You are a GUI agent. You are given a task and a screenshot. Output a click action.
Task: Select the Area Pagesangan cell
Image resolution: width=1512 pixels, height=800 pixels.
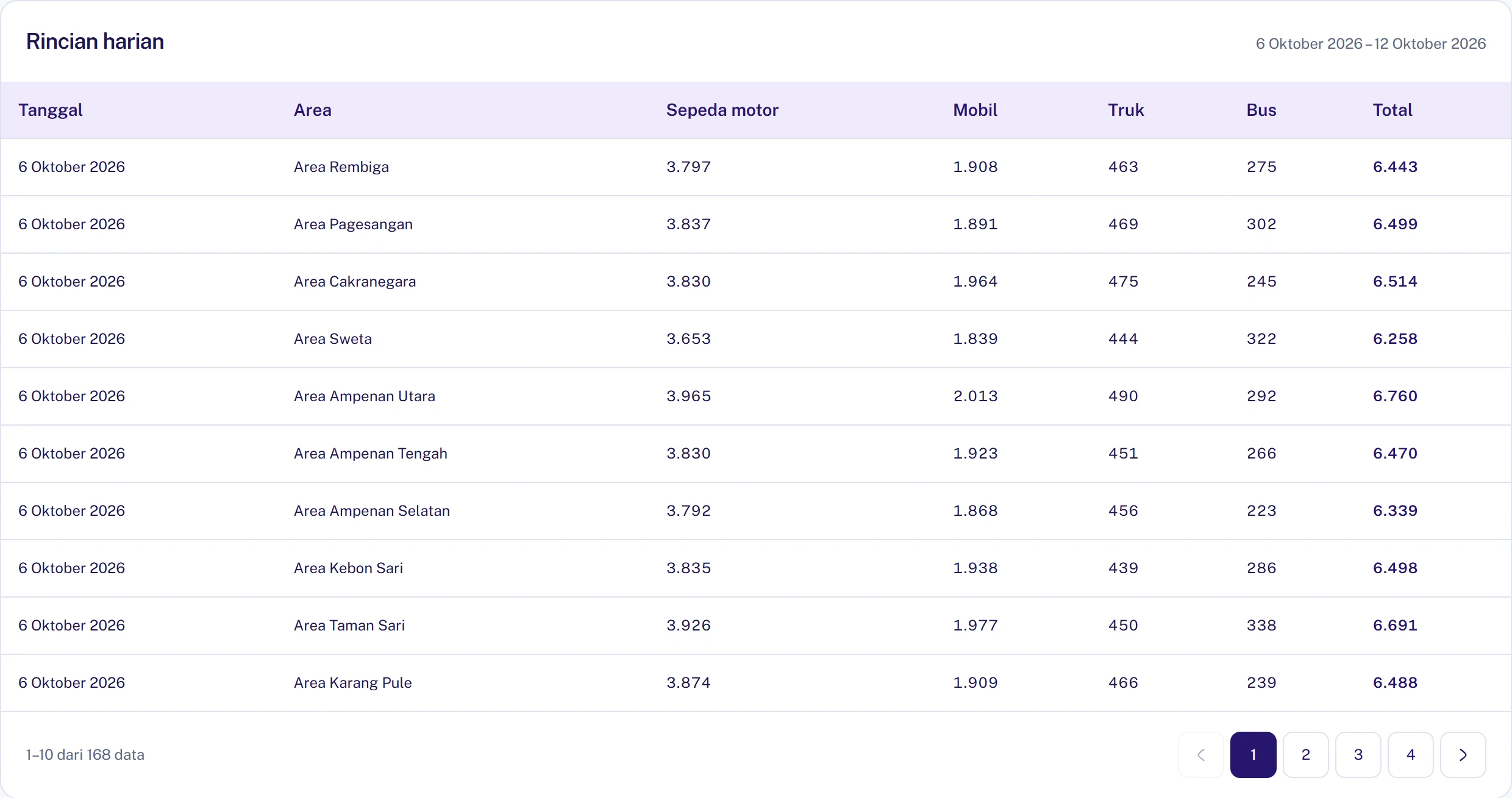(x=354, y=224)
